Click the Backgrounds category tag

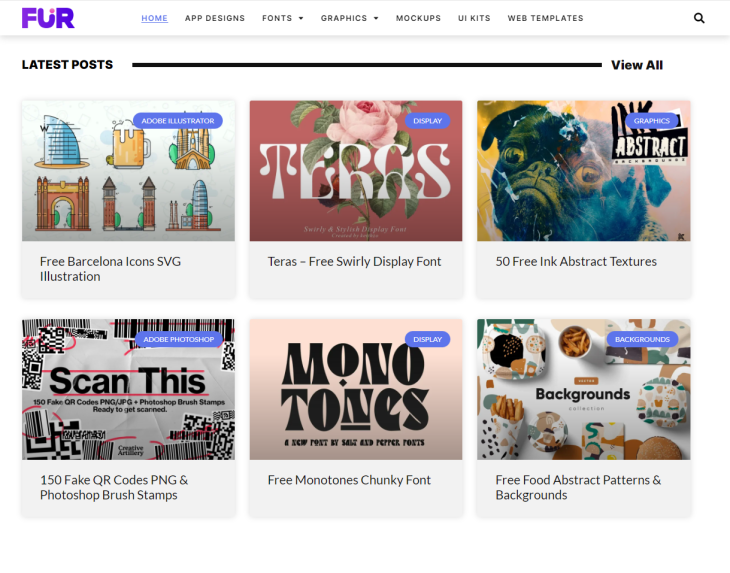(x=642, y=339)
